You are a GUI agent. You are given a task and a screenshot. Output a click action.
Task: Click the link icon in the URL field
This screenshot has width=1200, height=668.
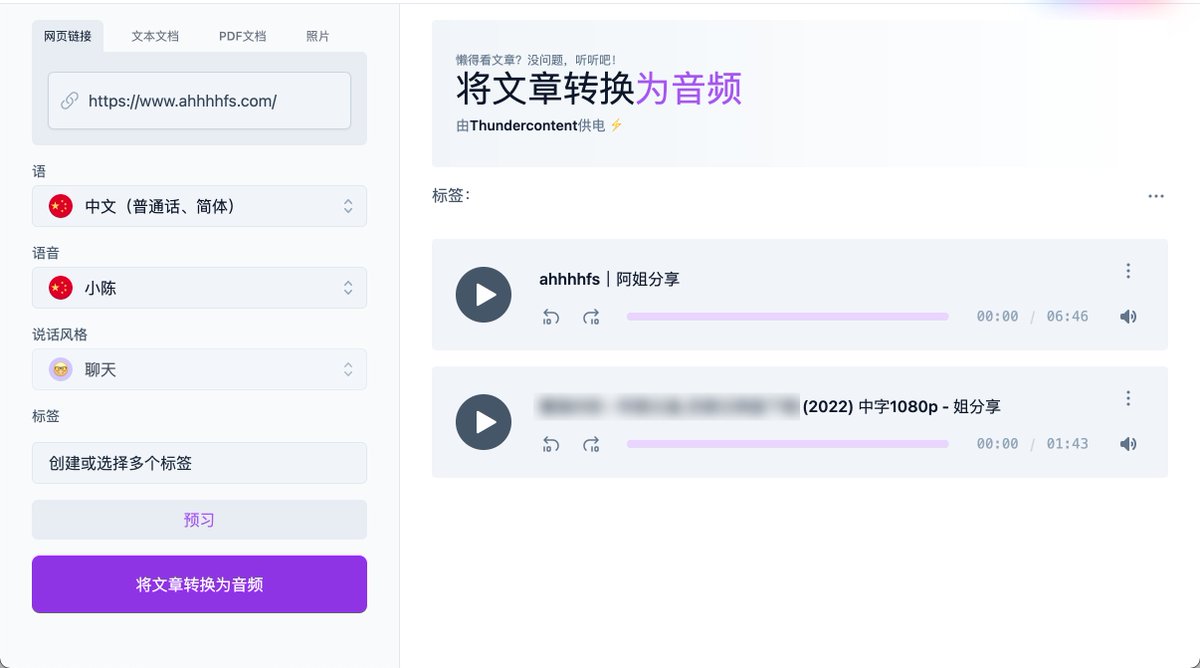(68, 100)
